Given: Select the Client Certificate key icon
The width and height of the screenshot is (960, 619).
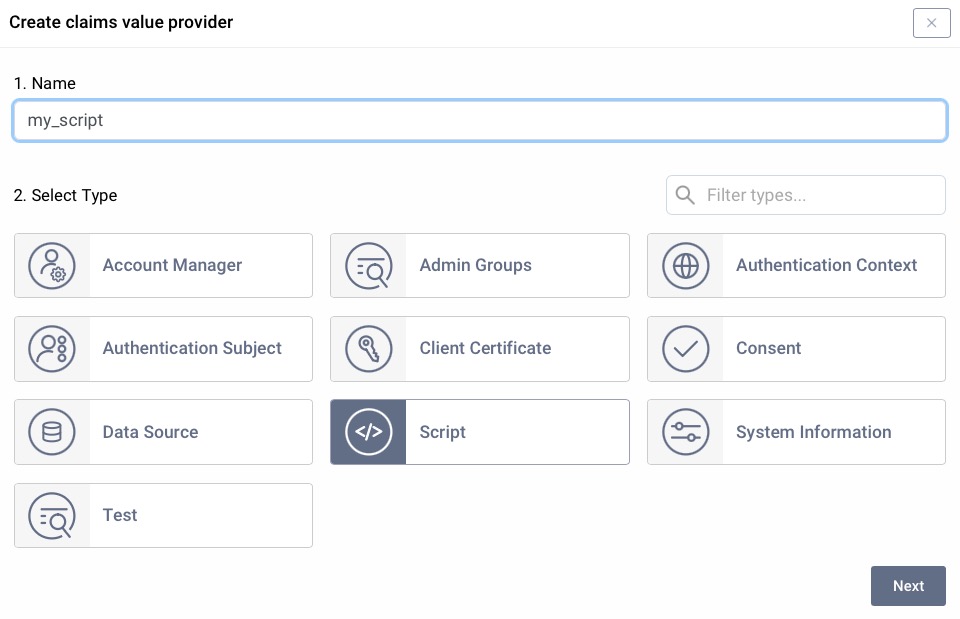Looking at the screenshot, I should tap(369, 348).
